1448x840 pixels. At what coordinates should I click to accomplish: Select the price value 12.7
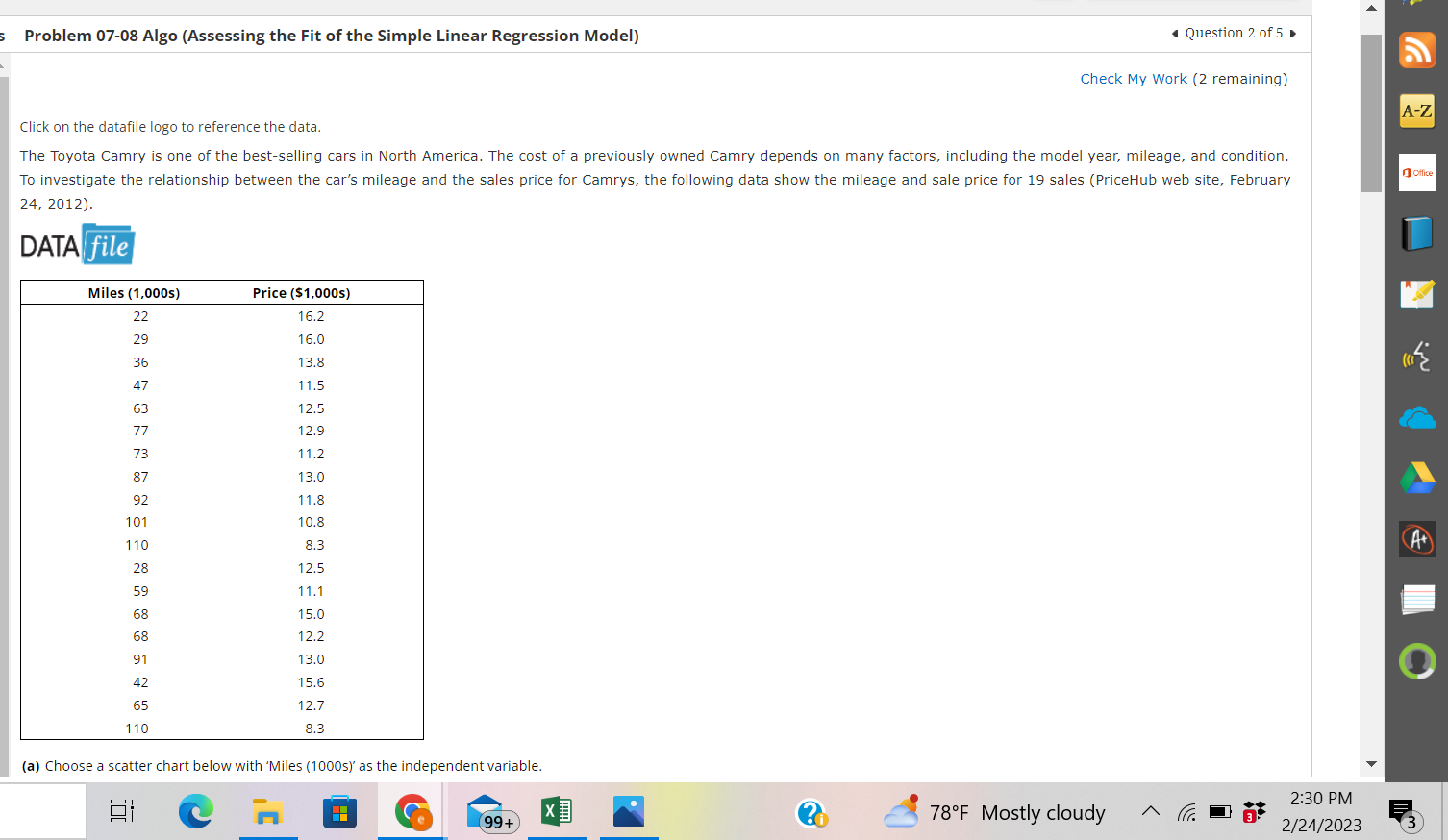311,705
